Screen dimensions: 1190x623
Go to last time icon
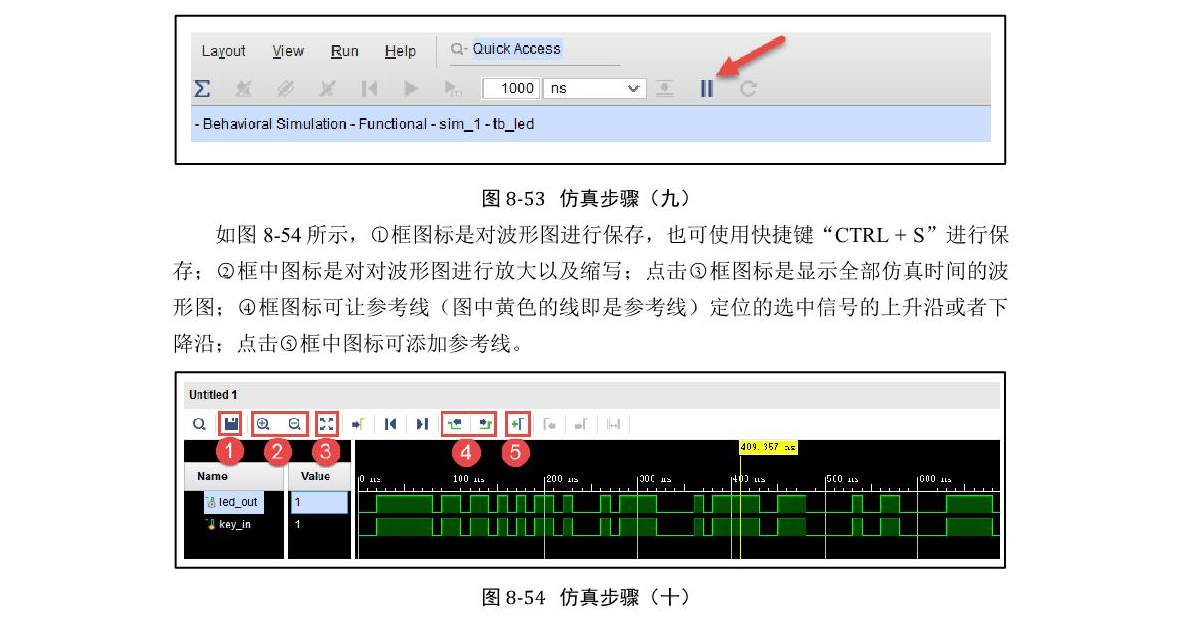422,424
